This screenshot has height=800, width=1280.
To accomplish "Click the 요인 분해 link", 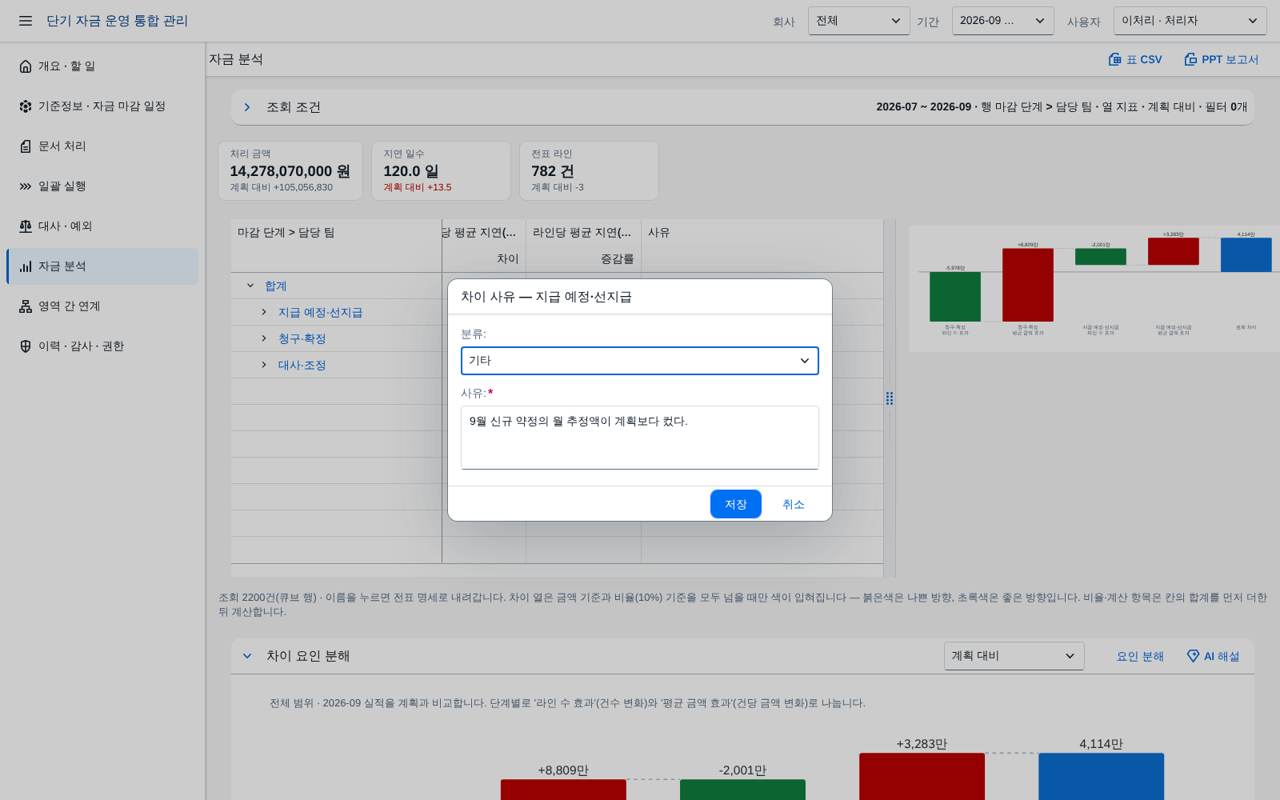I will [x=1140, y=656].
